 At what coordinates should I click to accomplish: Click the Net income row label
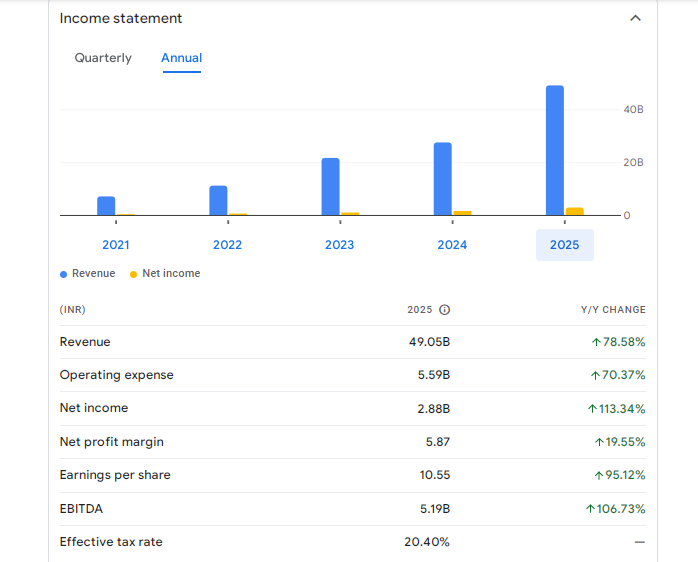(x=94, y=408)
